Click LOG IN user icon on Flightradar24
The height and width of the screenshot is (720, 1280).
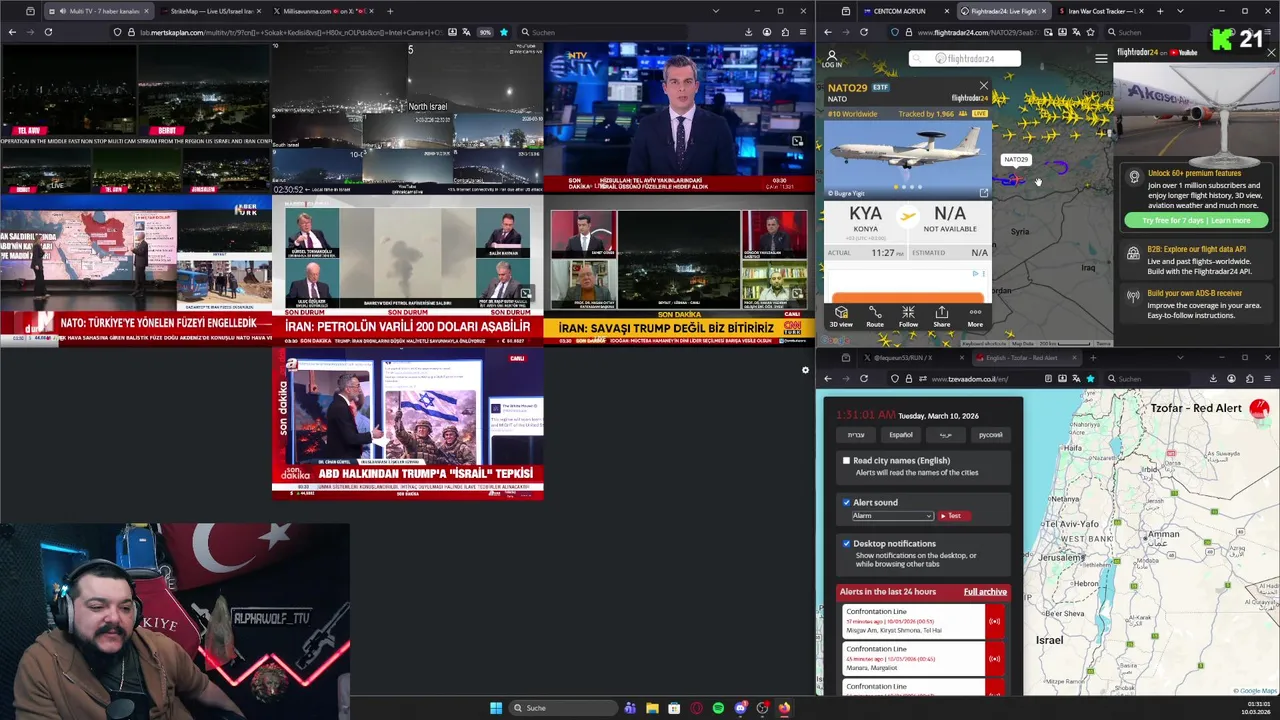click(831, 59)
